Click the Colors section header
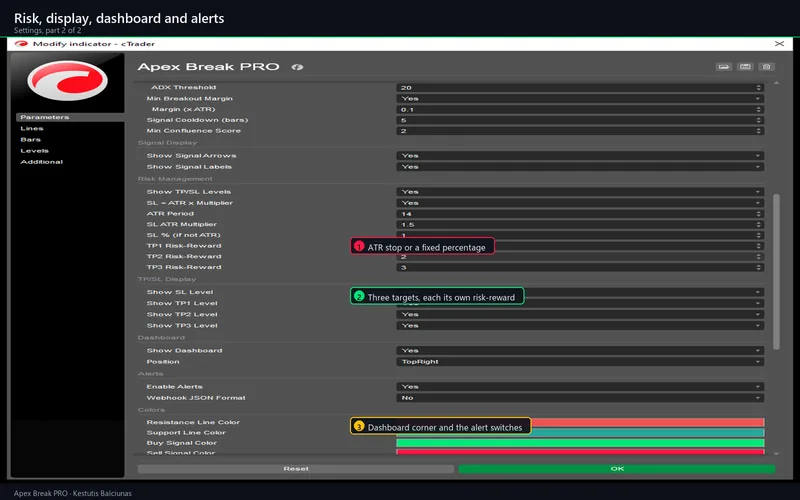 point(152,410)
